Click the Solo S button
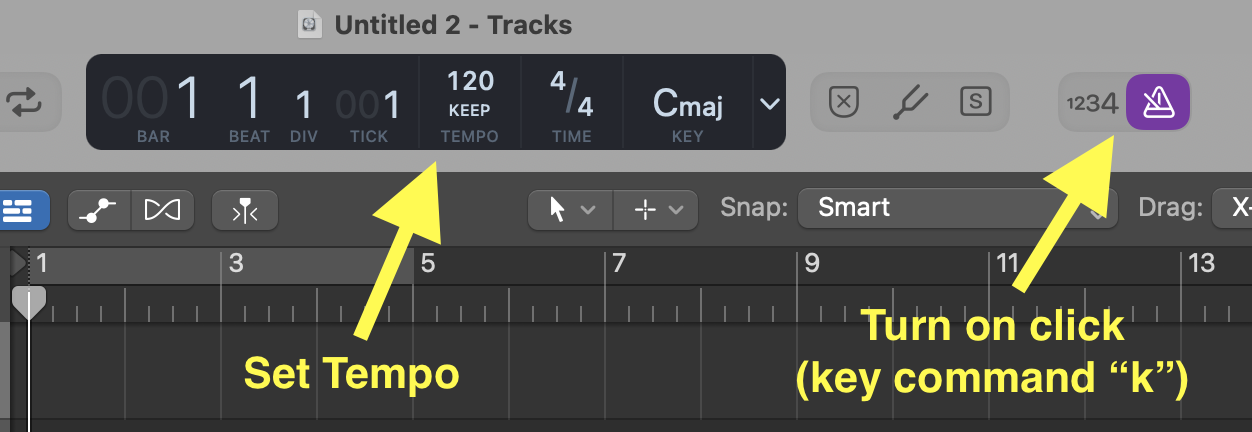This screenshot has width=1252, height=432. coord(975,102)
